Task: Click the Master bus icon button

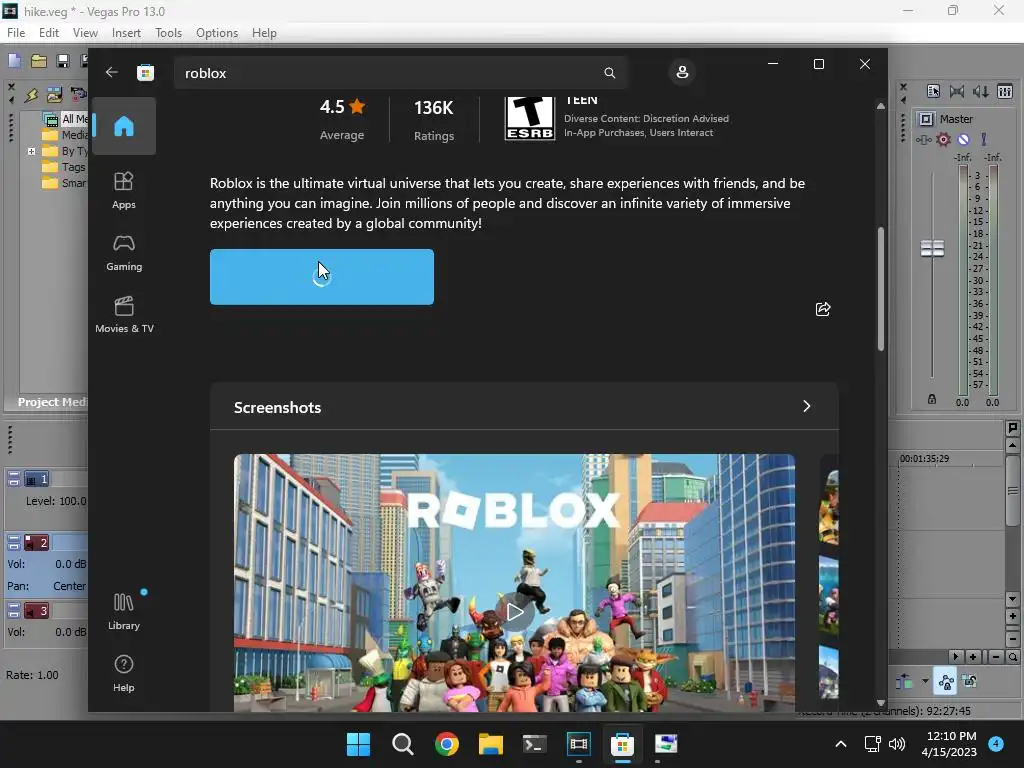Action: pos(926,119)
